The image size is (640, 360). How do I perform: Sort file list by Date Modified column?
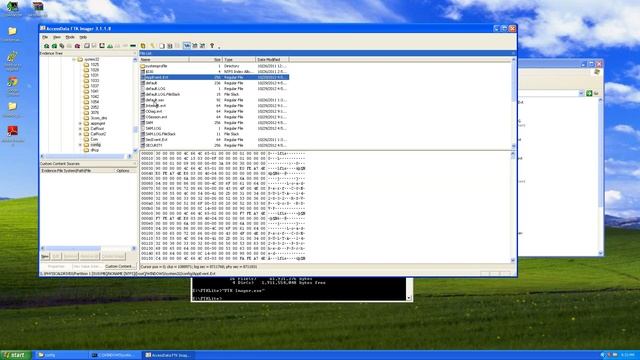[x=272, y=60]
